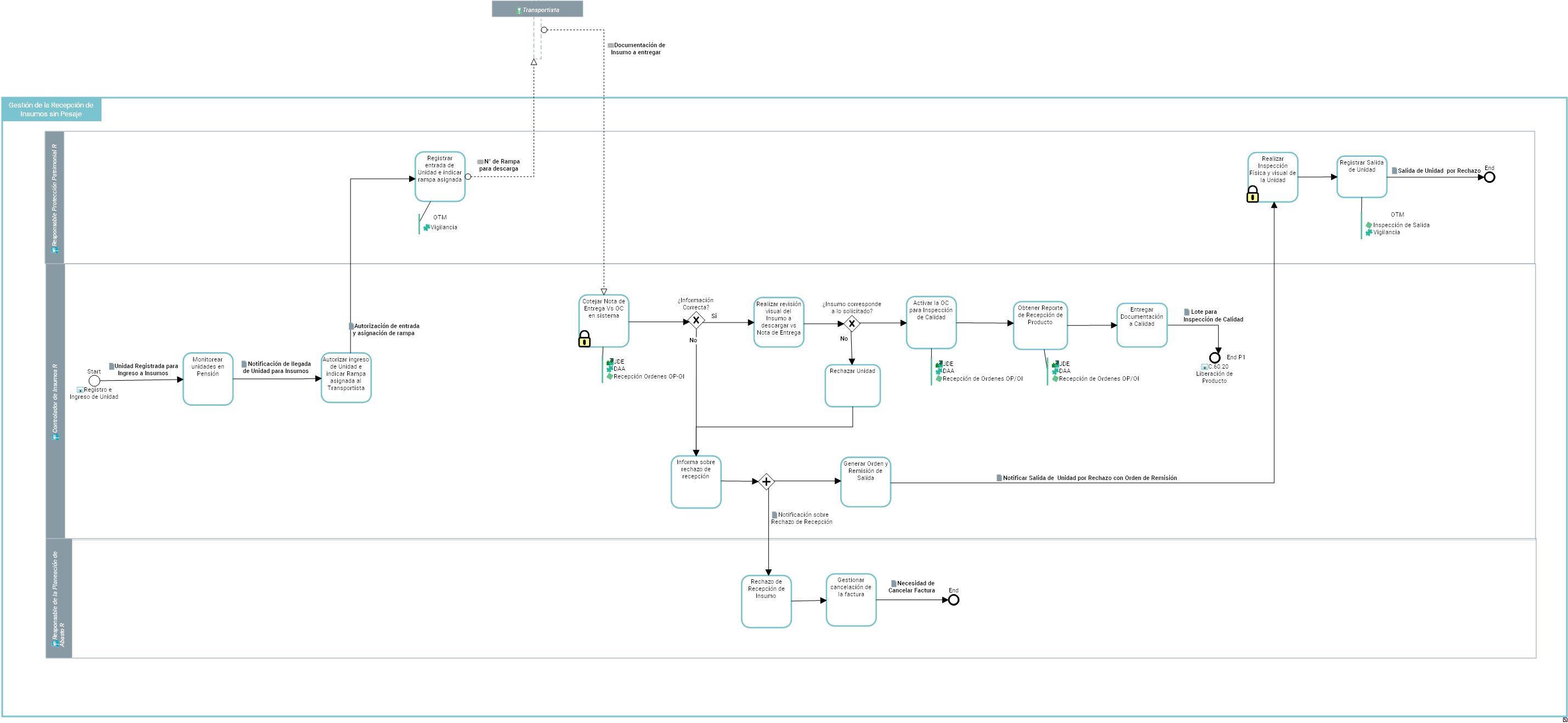Select the Responsable de la Planeación de Abasto lane header
Viewport: 1568px width, 723px height.
tap(59, 598)
